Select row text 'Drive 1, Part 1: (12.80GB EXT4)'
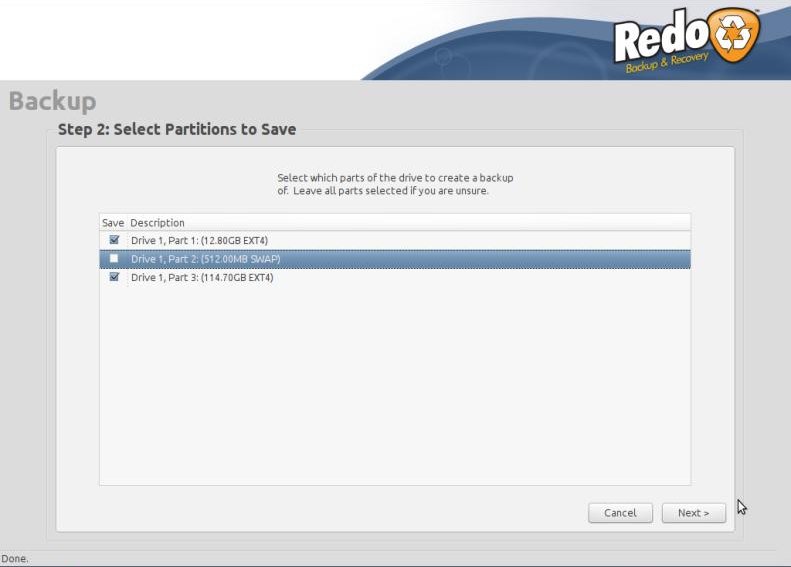Image resolution: width=791 pixels, height=567 pixels. click(x=199, y=241)
